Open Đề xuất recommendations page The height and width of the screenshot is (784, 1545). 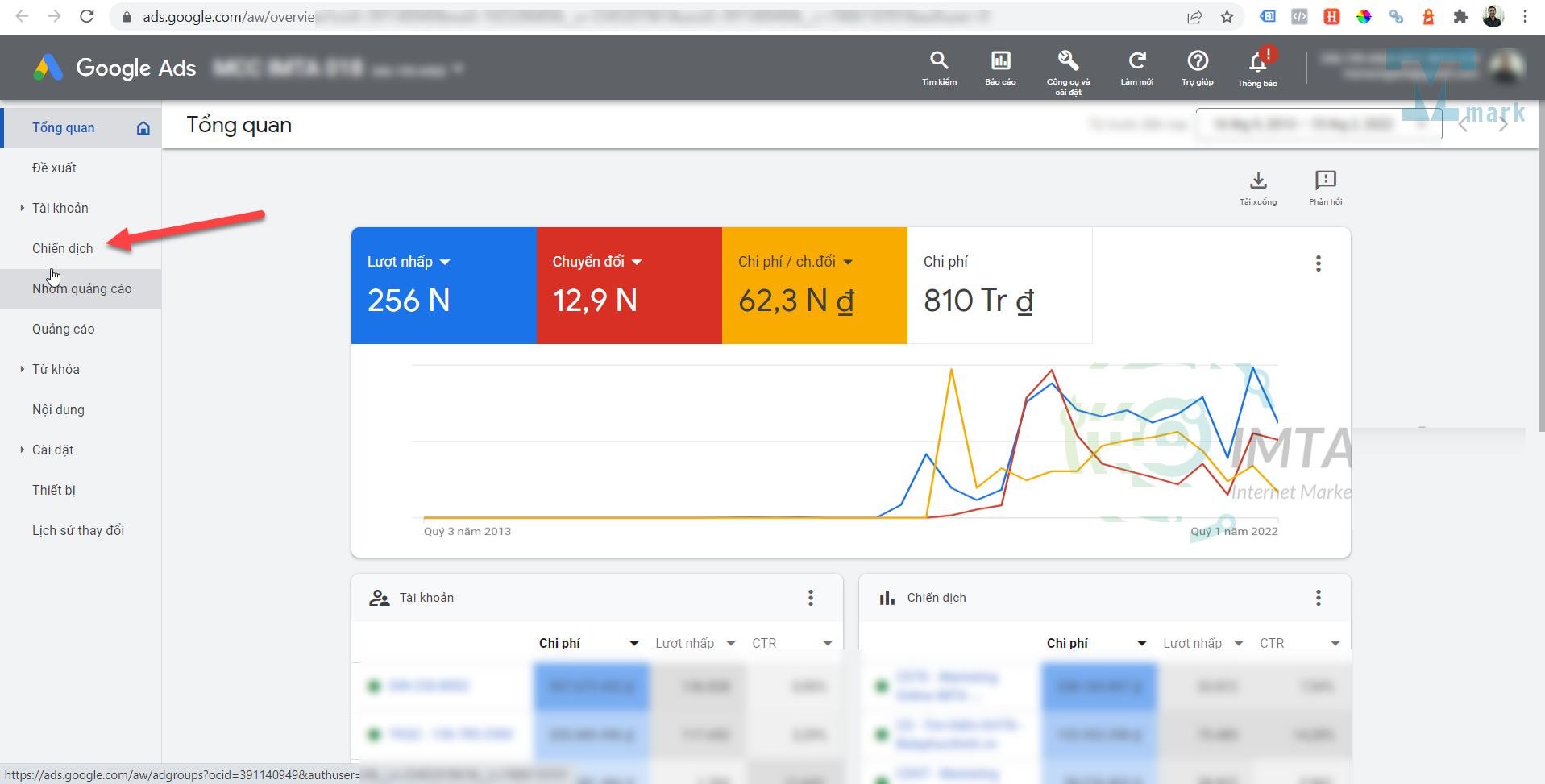54,168
